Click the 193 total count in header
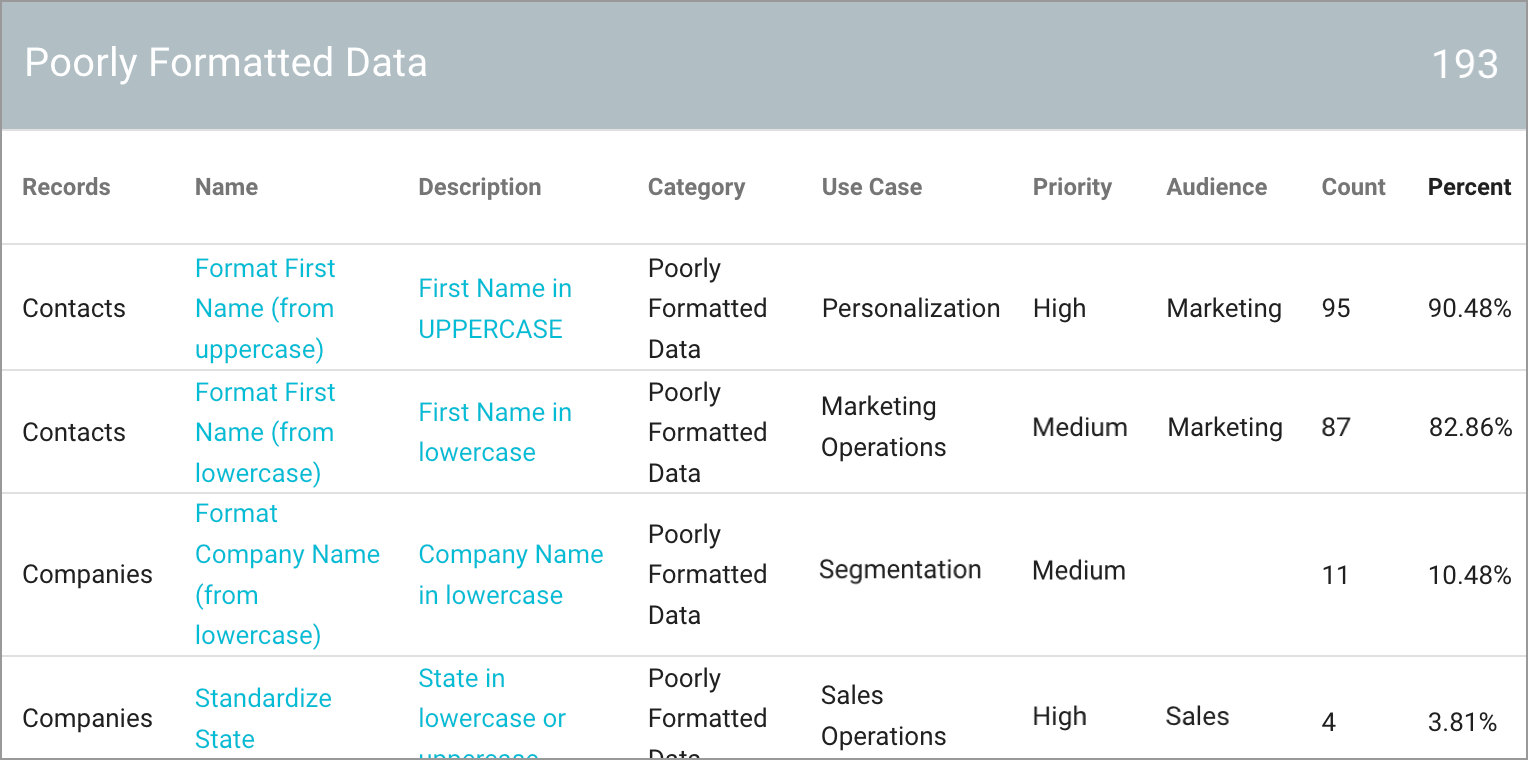Image resolution: width=1528 pixels, height=760 pixels. point(1465,64)
